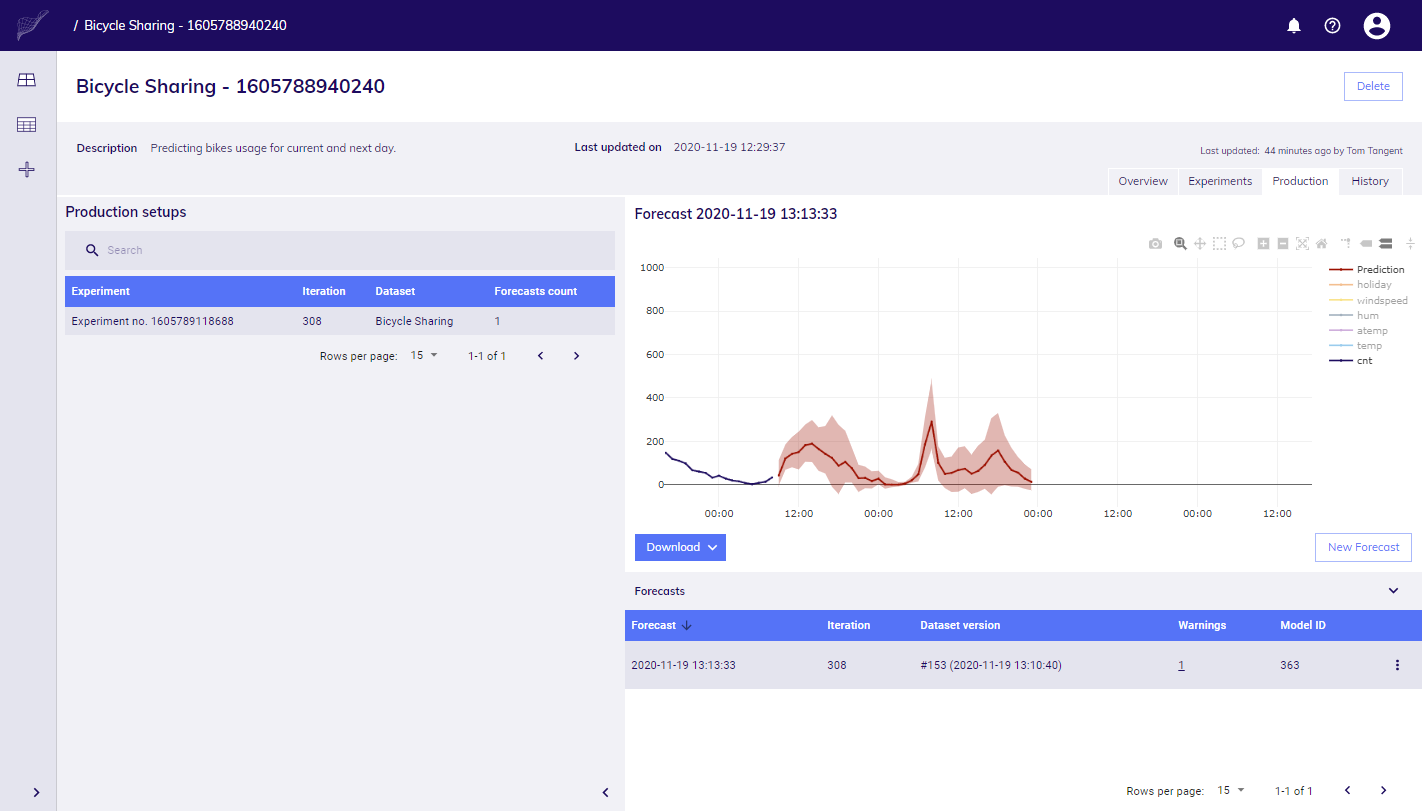Select forecast row 2020-11-19 13:13:33
1422x811 pixels.
pyautogui.click(x=1023, y=665)
